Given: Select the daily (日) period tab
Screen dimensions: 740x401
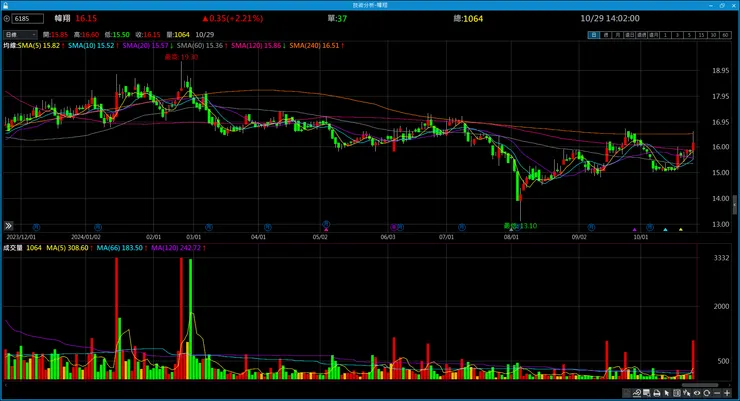Looking at the screenshot, I should (594, 35).
